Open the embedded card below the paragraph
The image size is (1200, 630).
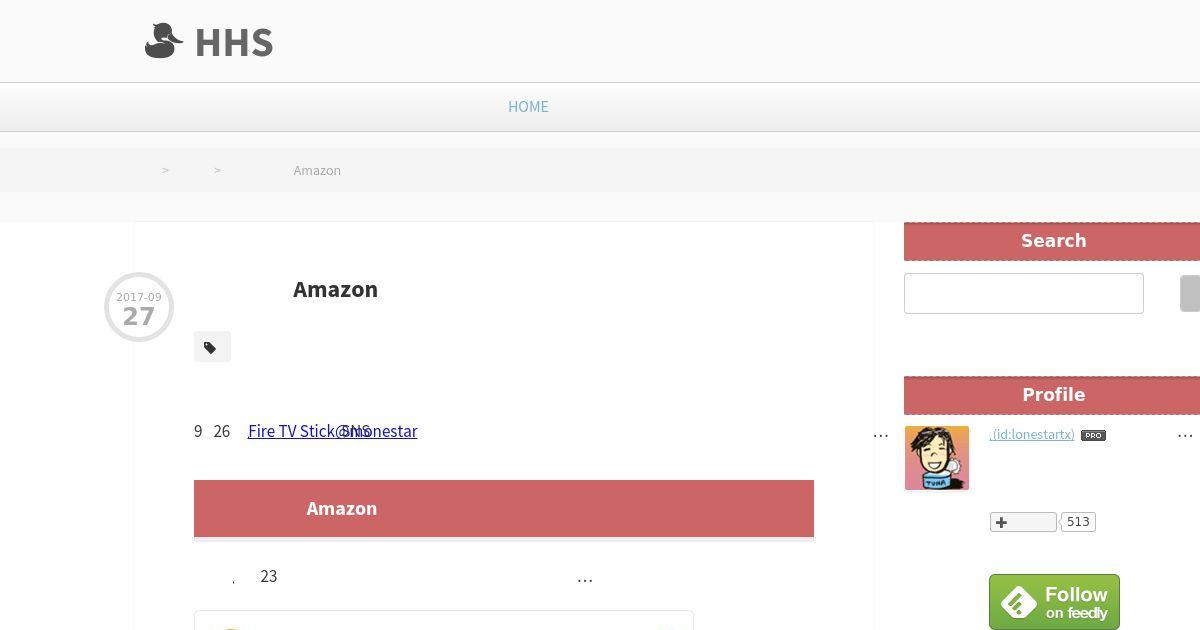click(444, 620)
